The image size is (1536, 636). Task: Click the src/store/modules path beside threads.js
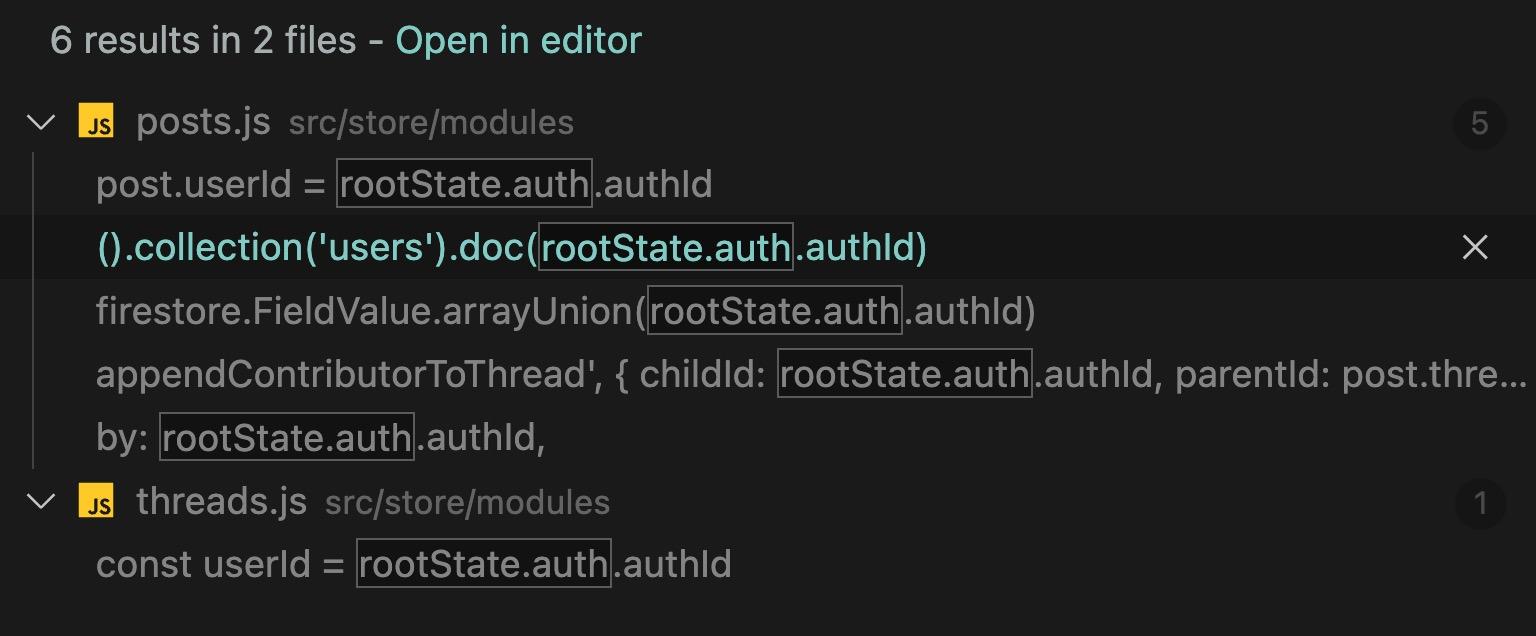tap(467, 502)
